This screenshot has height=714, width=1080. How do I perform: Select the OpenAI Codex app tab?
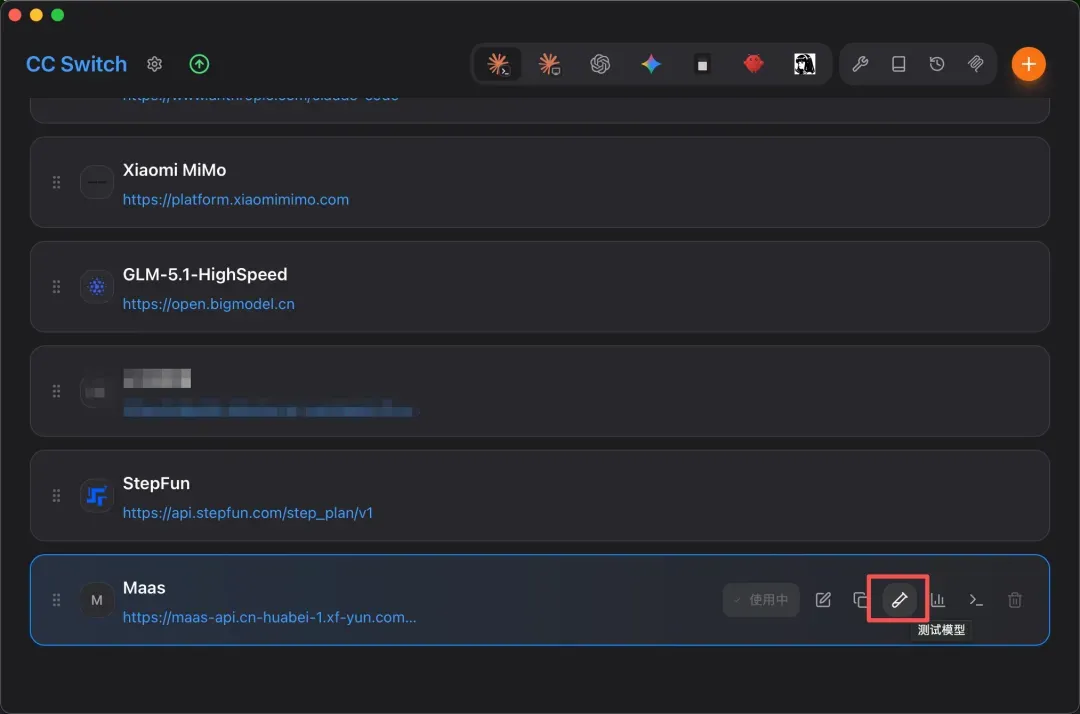click(x=600, y=64)
